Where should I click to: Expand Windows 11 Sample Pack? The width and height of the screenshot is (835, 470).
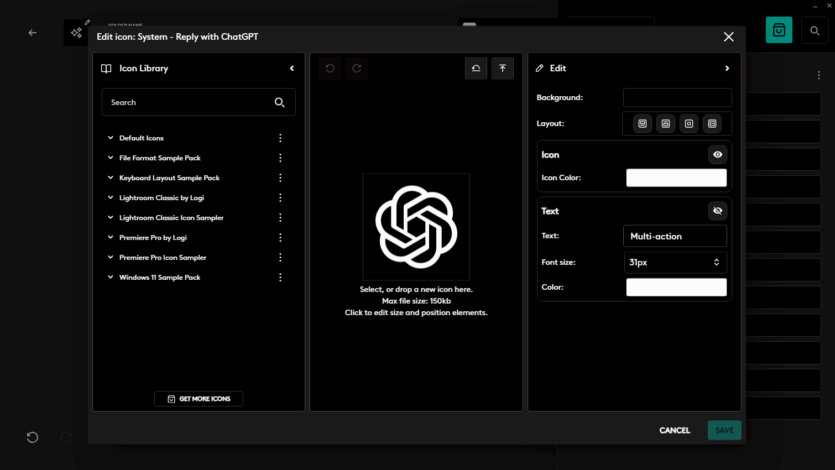110,277
